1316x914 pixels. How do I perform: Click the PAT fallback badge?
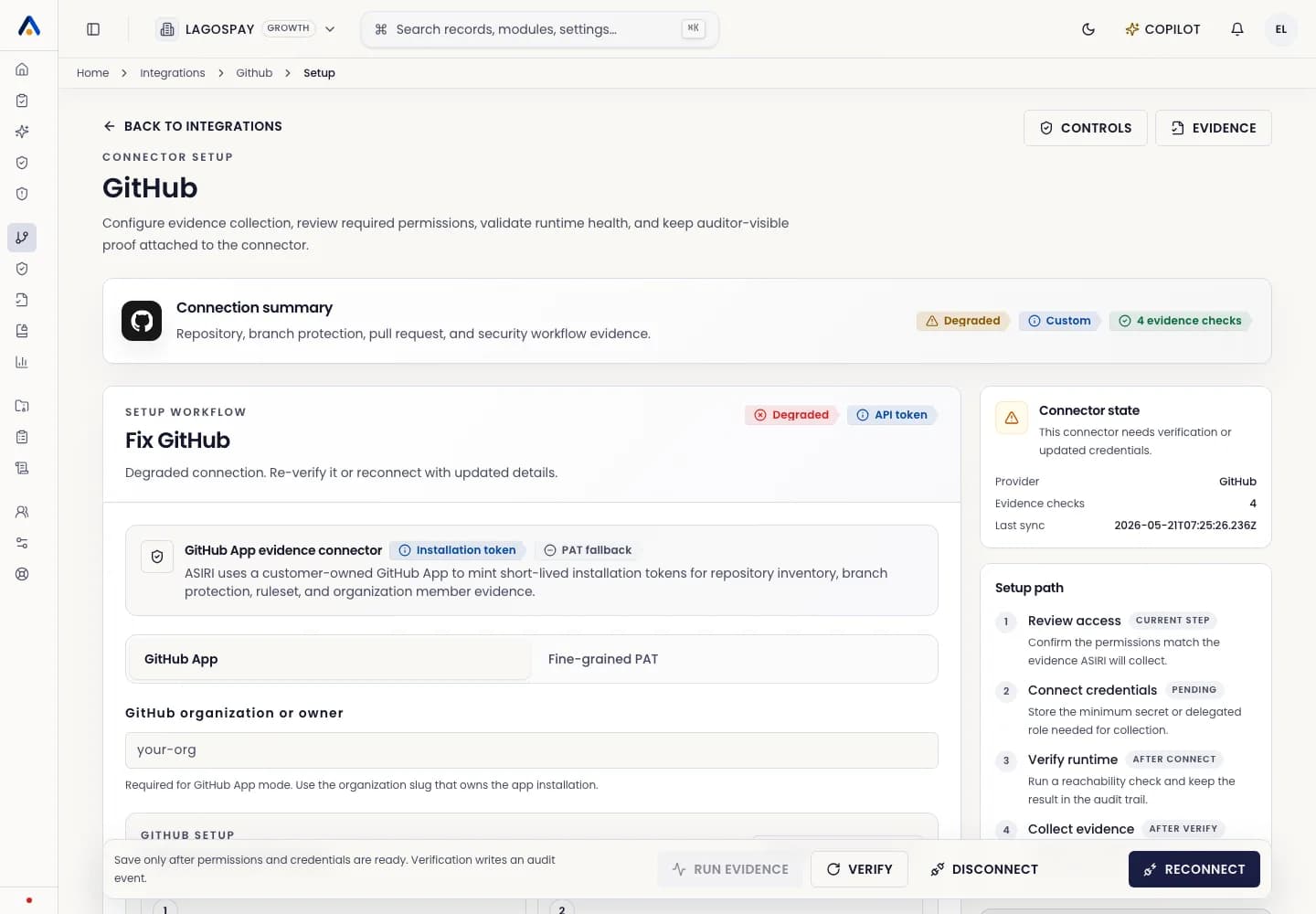[x=588, y=550]
